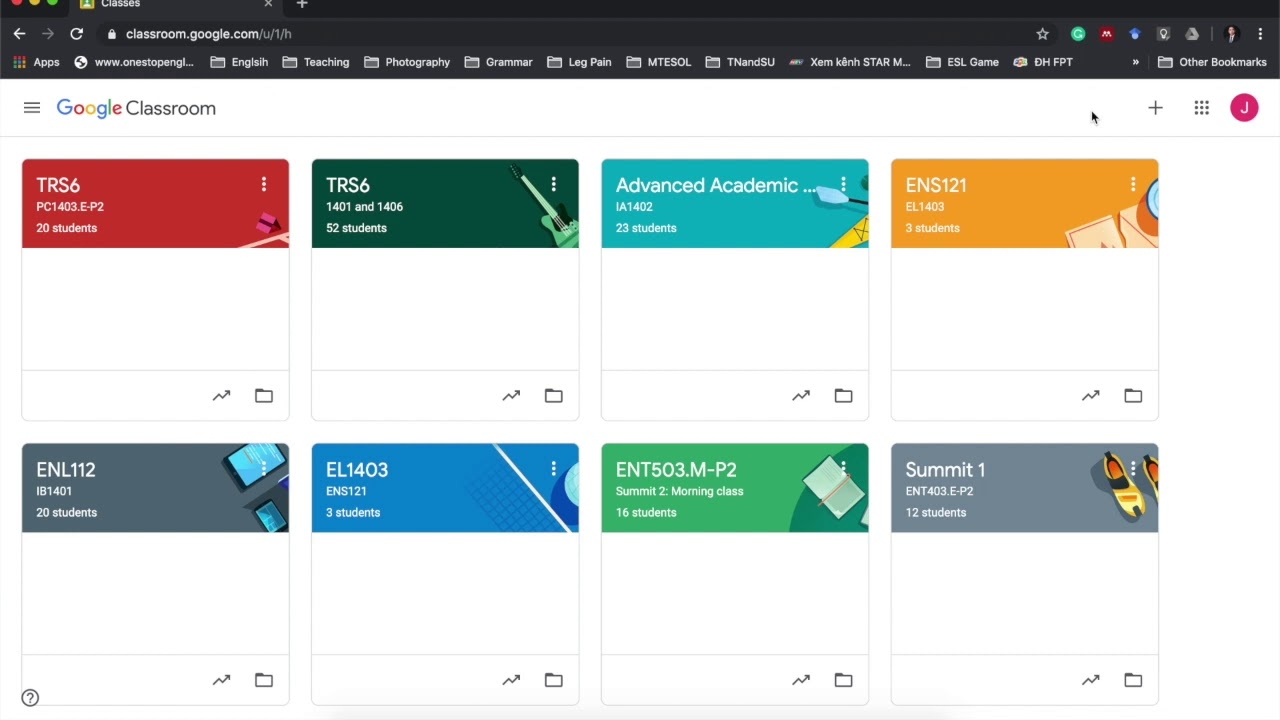Open the ENT503.M-P2 class title
Screen dimensions: 1280x720
click(x=676, y=469)
